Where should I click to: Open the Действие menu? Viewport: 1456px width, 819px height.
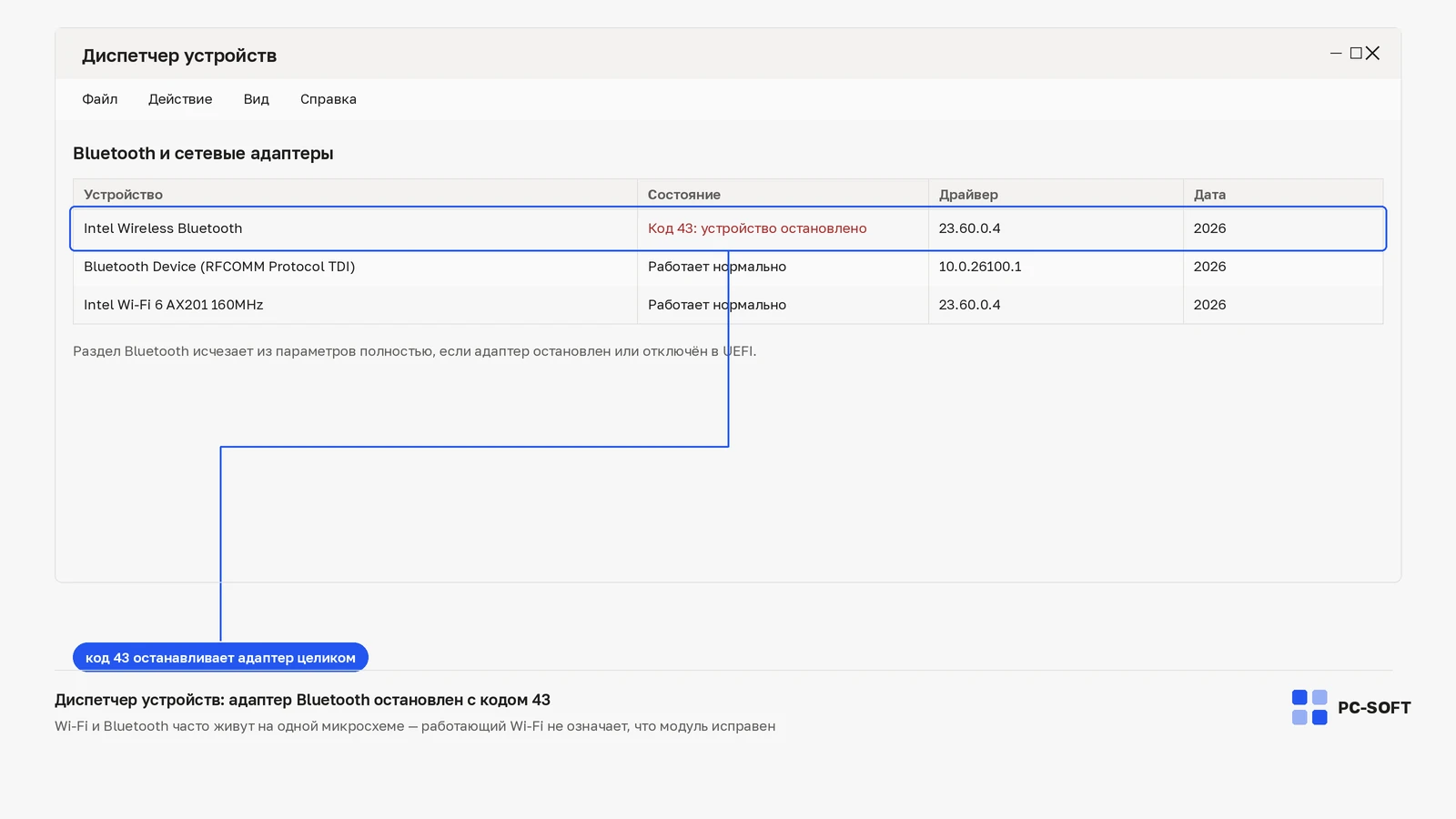coord(180,99)
